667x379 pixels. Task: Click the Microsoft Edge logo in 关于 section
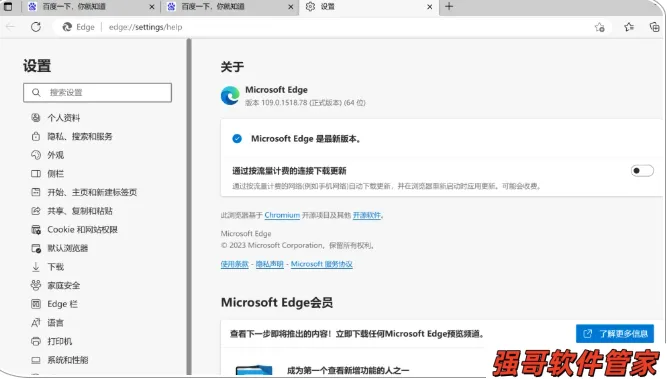click(230, 96)
